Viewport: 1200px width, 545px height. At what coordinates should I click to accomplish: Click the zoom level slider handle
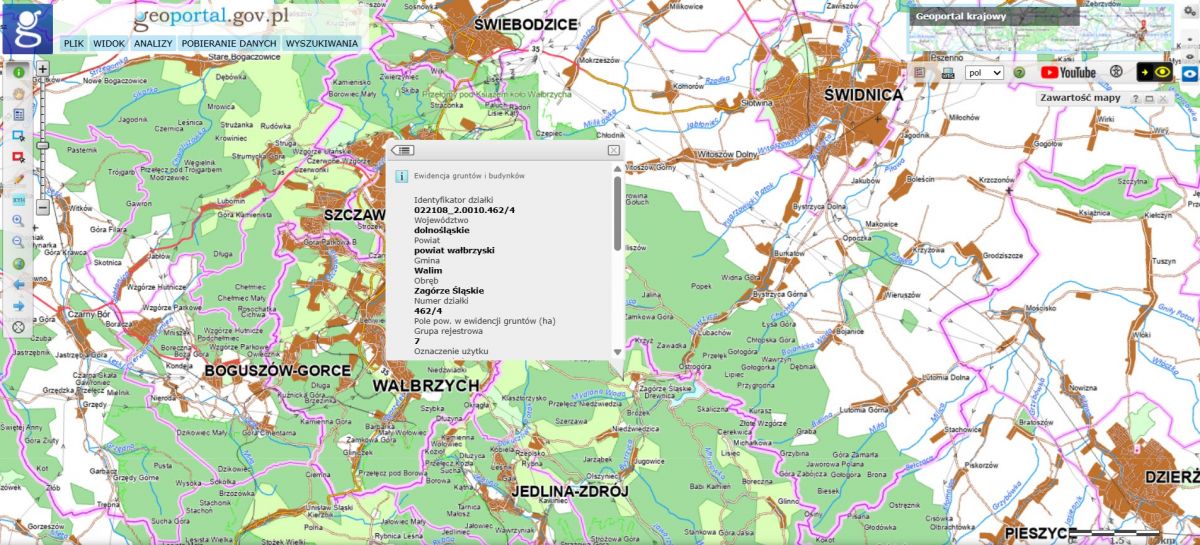point(43,145)
